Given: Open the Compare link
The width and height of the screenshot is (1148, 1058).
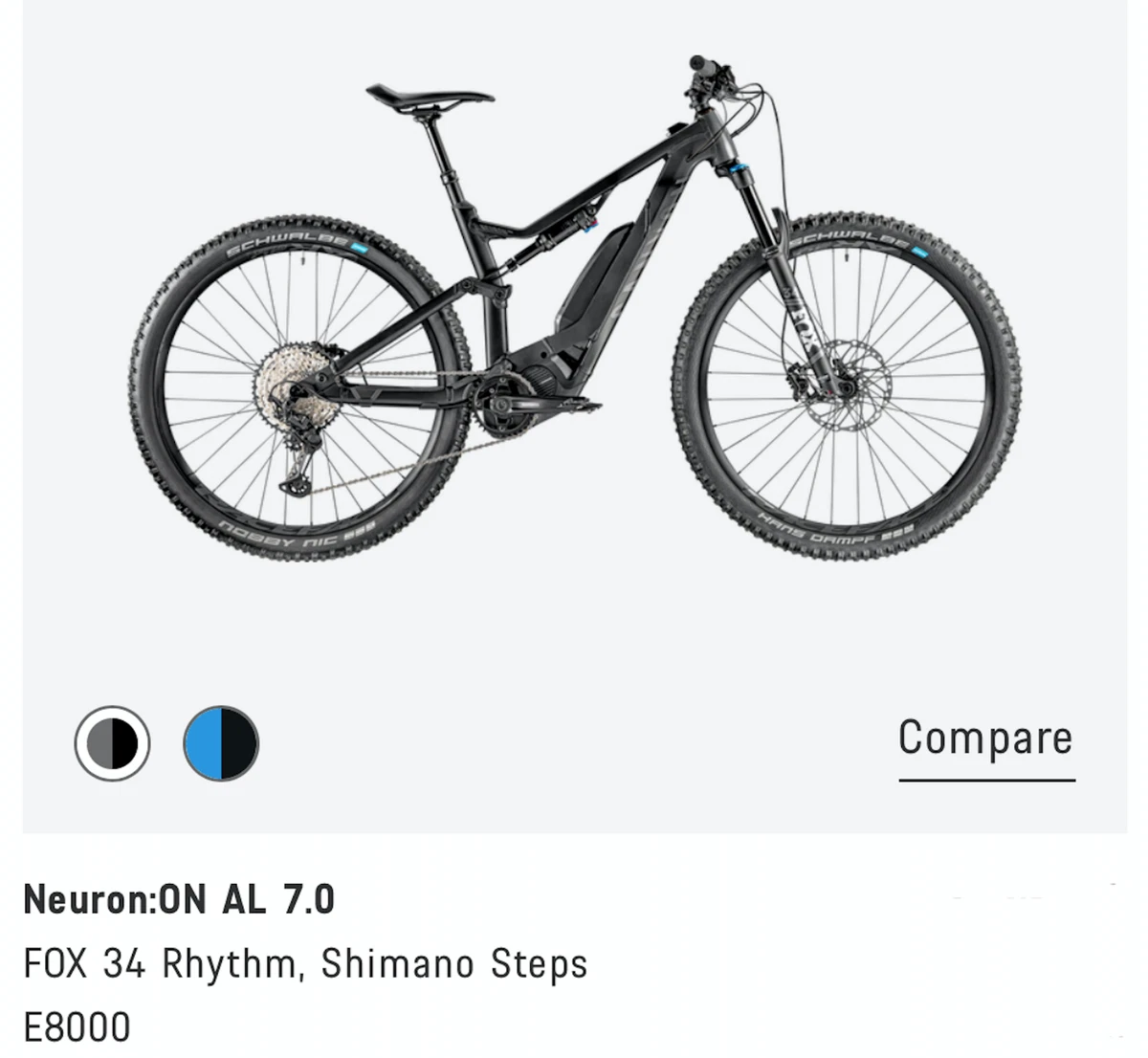Looking at the screenshot, I should tap(986, 738).
